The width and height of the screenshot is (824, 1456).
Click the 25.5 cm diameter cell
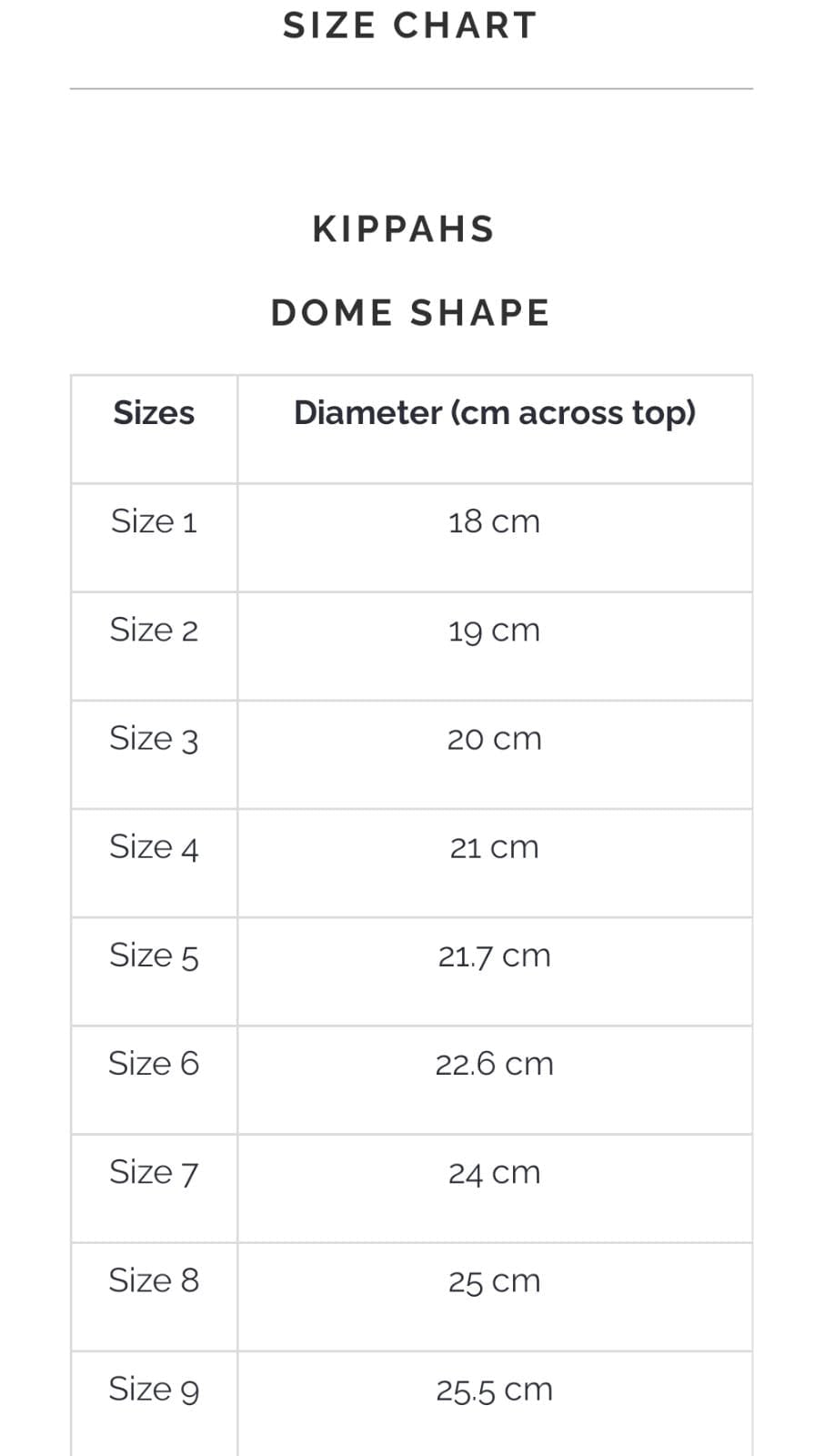pos(494,1390)
